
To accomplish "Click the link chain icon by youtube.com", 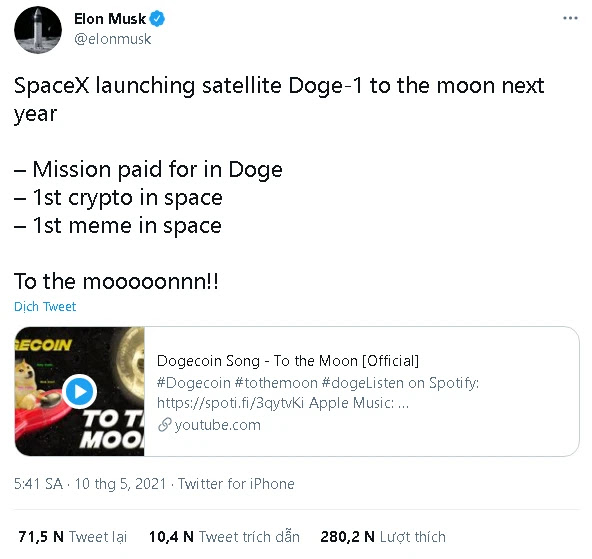I will point(164,425).
